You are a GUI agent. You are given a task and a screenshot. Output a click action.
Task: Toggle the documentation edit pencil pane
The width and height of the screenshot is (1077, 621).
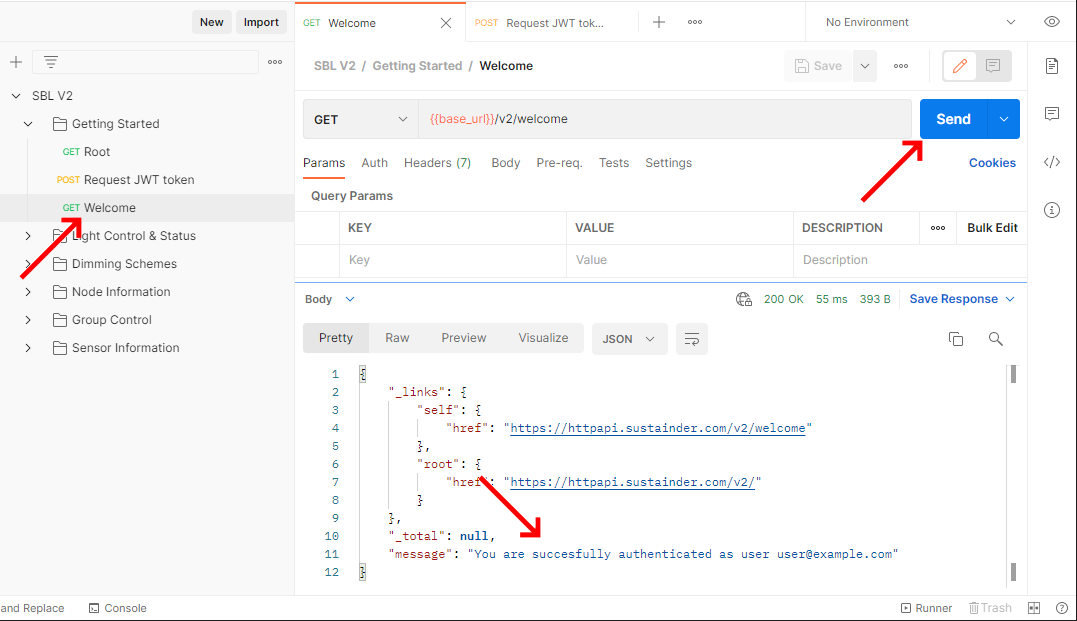(959, 65)
